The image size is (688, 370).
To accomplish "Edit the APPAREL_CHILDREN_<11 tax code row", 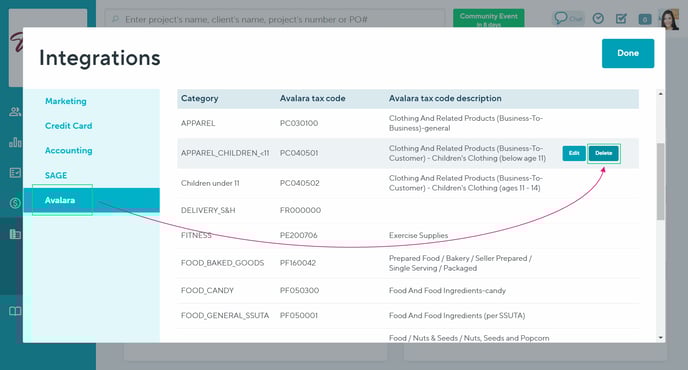I will (x=574, y=153).
